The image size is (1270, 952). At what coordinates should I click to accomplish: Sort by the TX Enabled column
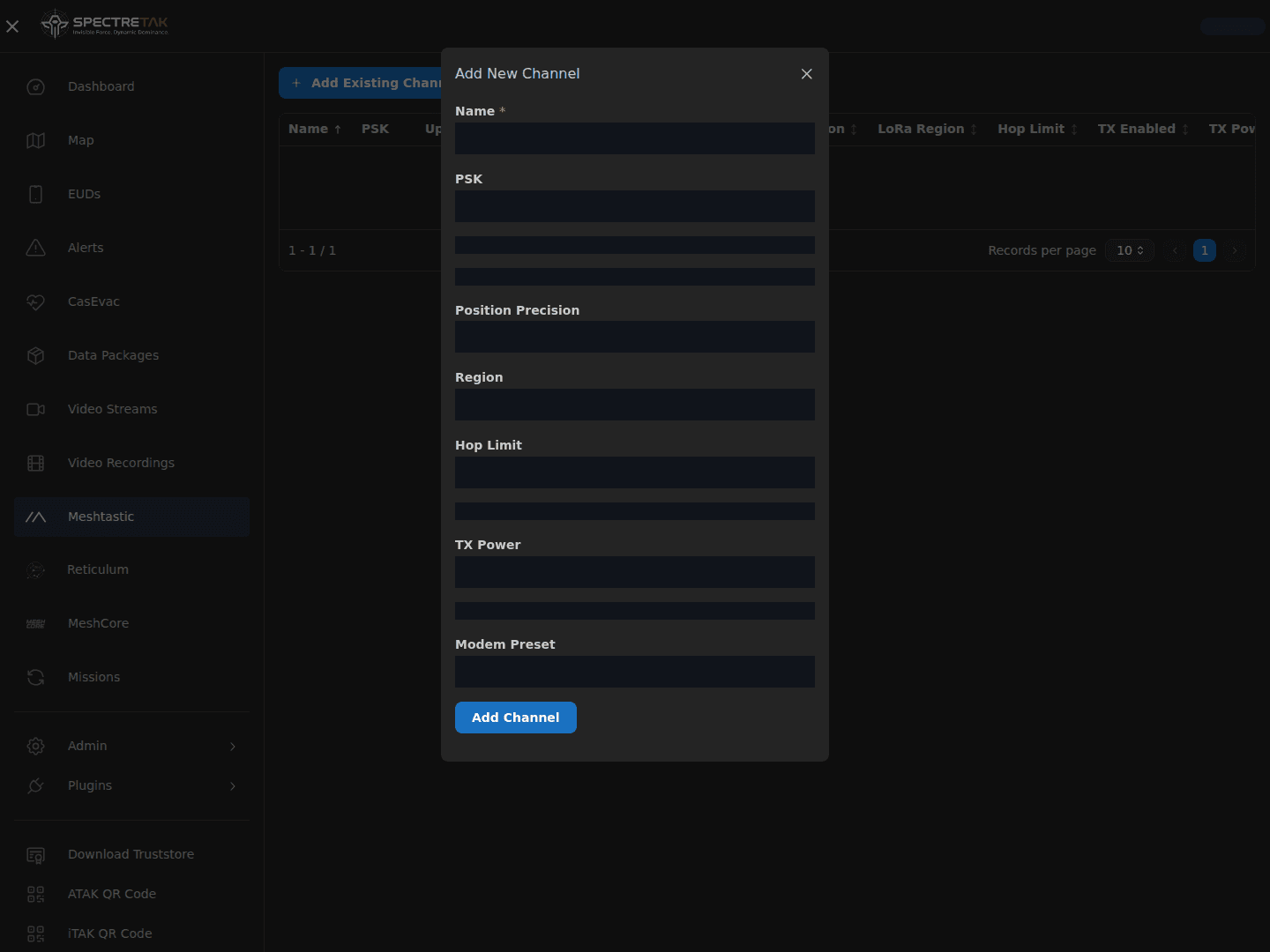(x=1144, y=129)
